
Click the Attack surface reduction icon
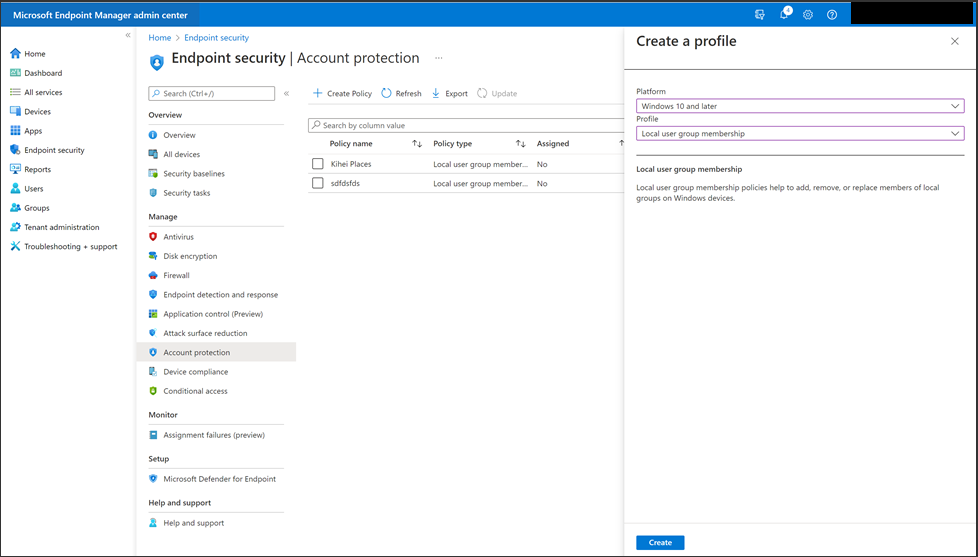[153, 333]
